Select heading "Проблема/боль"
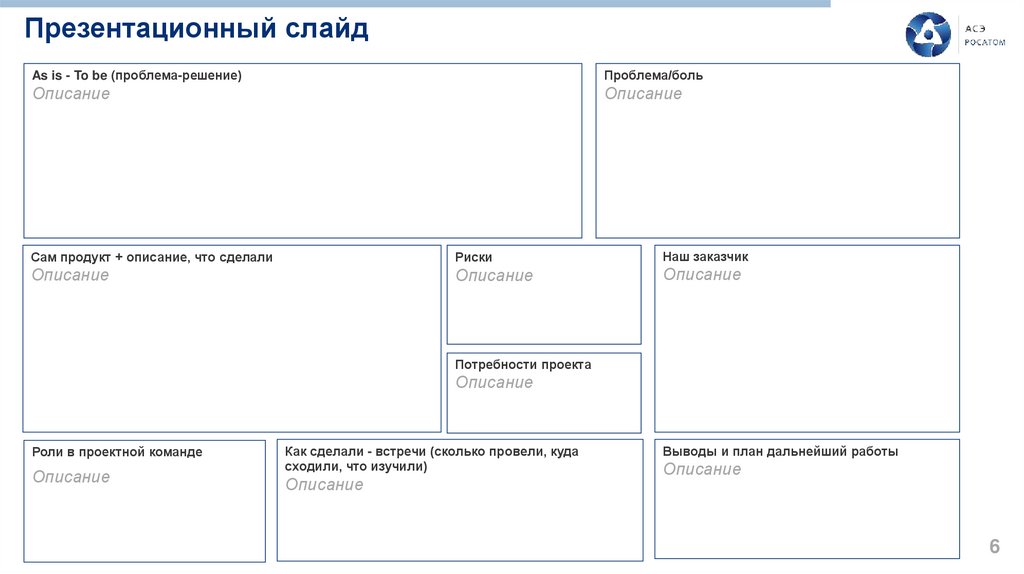The width and height of the screenshot is (1024, 574). (653, 75)
